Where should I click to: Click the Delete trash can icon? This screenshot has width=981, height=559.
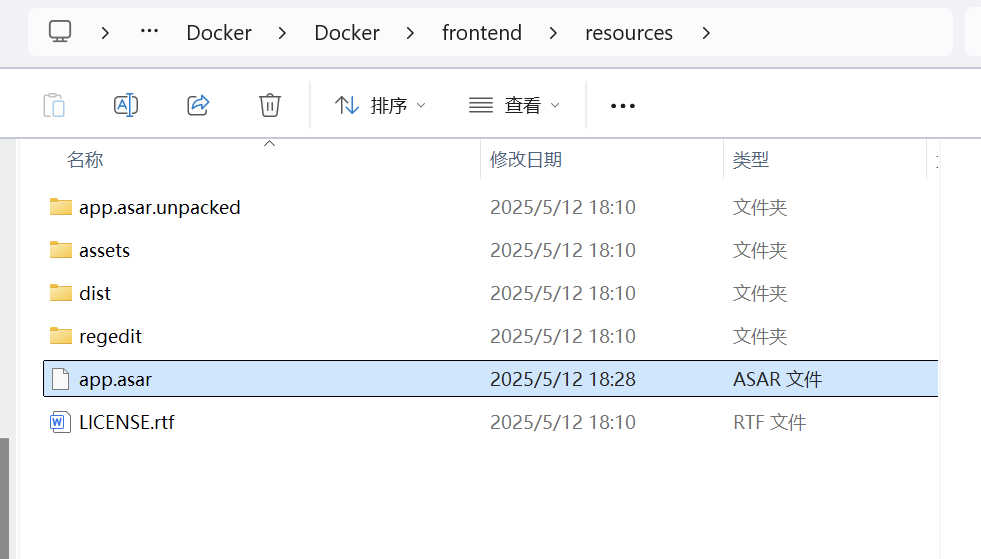click(x=270, y=105)
